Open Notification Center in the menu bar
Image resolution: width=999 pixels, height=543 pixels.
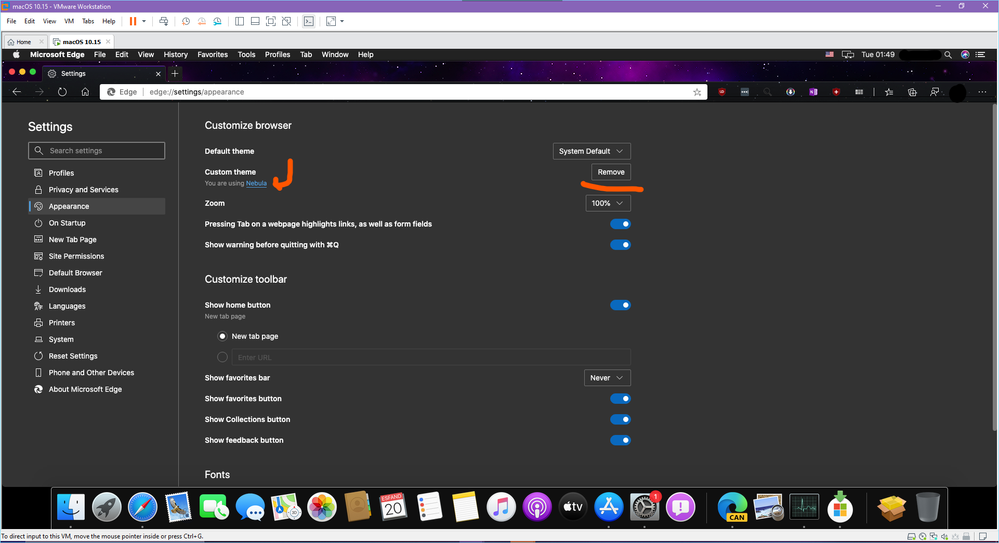click(x=981, y=55)
